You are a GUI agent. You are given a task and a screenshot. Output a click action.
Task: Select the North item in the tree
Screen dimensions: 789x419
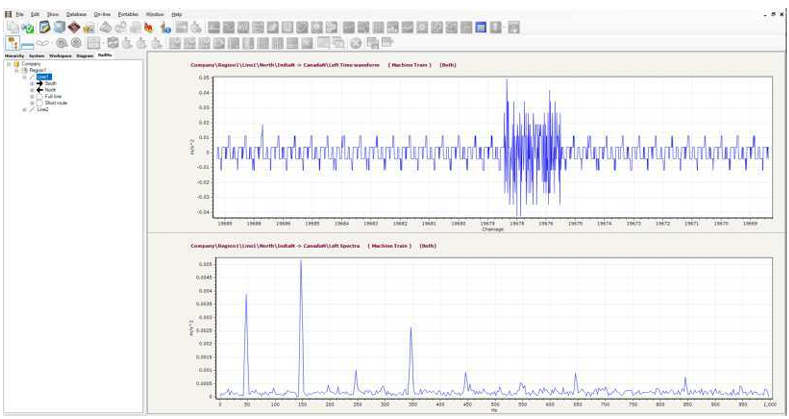click(x=51, y=90)
